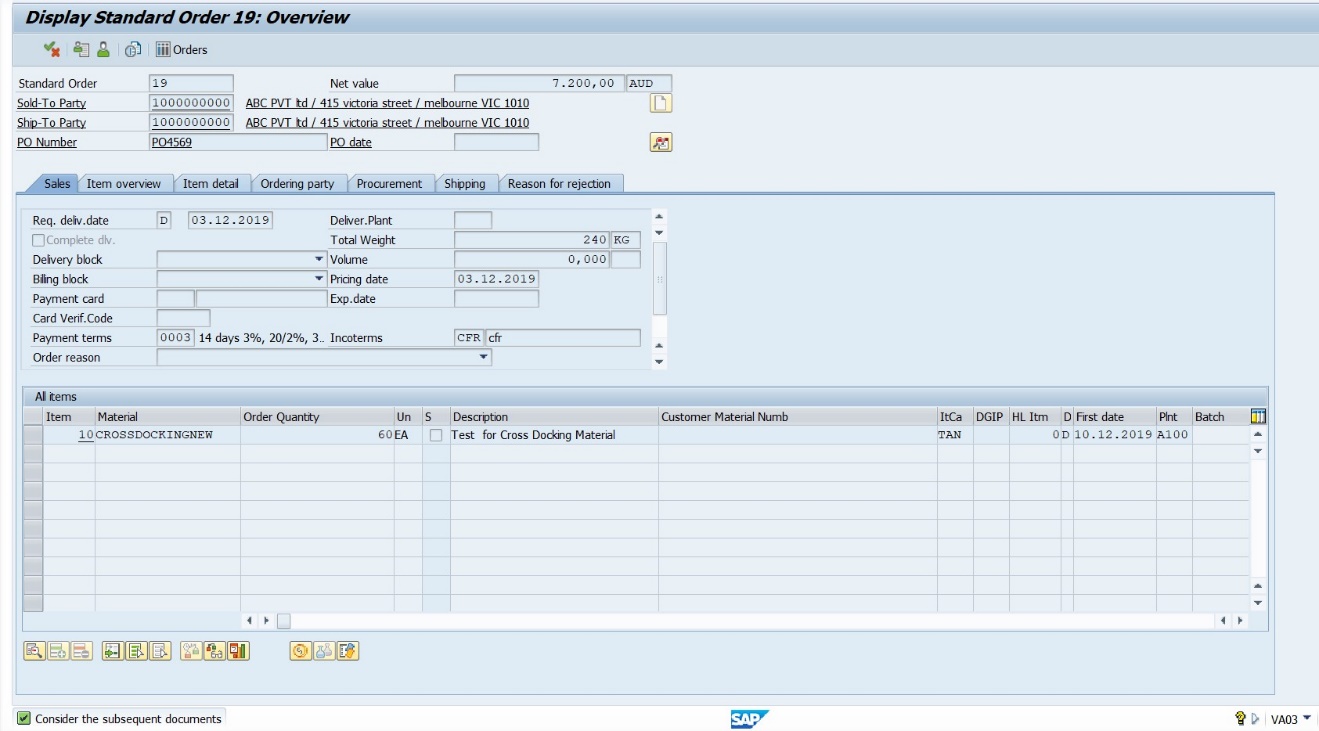Click the yellow help question mark icon
Viewport: 1319px width, 731px height.
tap(1241, 719)
